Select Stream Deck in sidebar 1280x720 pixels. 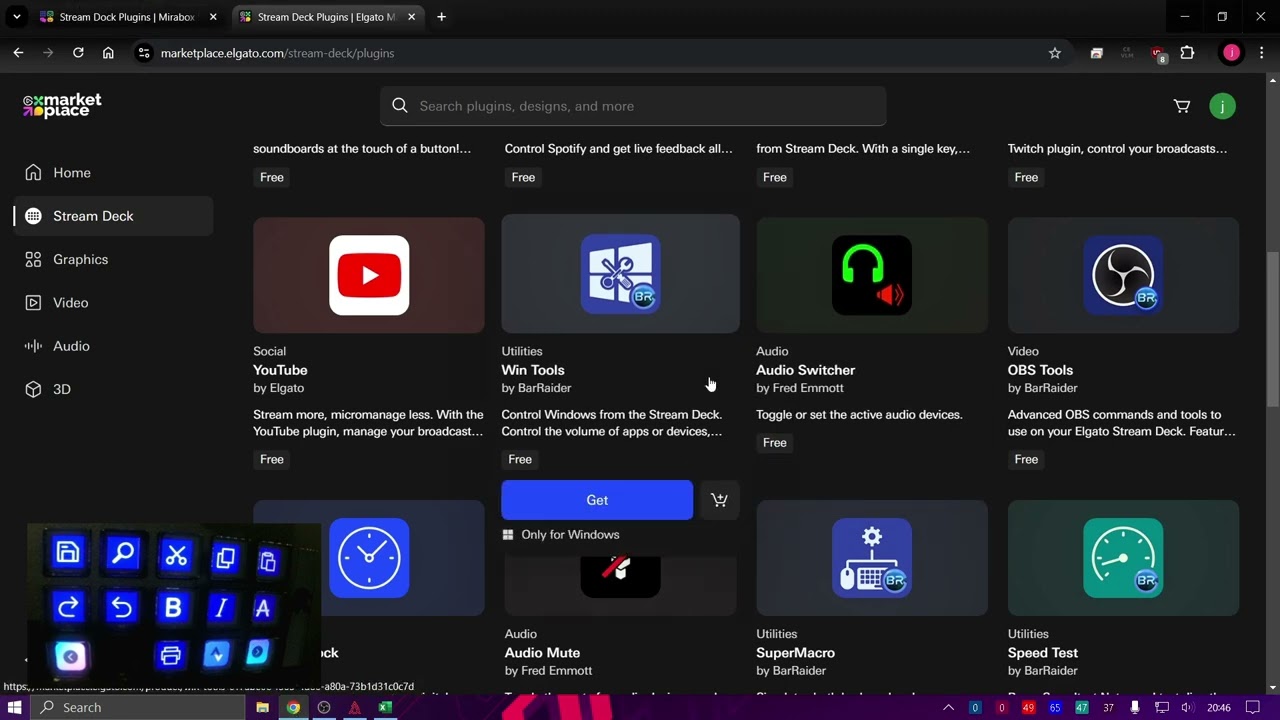(x=113, y=216)
